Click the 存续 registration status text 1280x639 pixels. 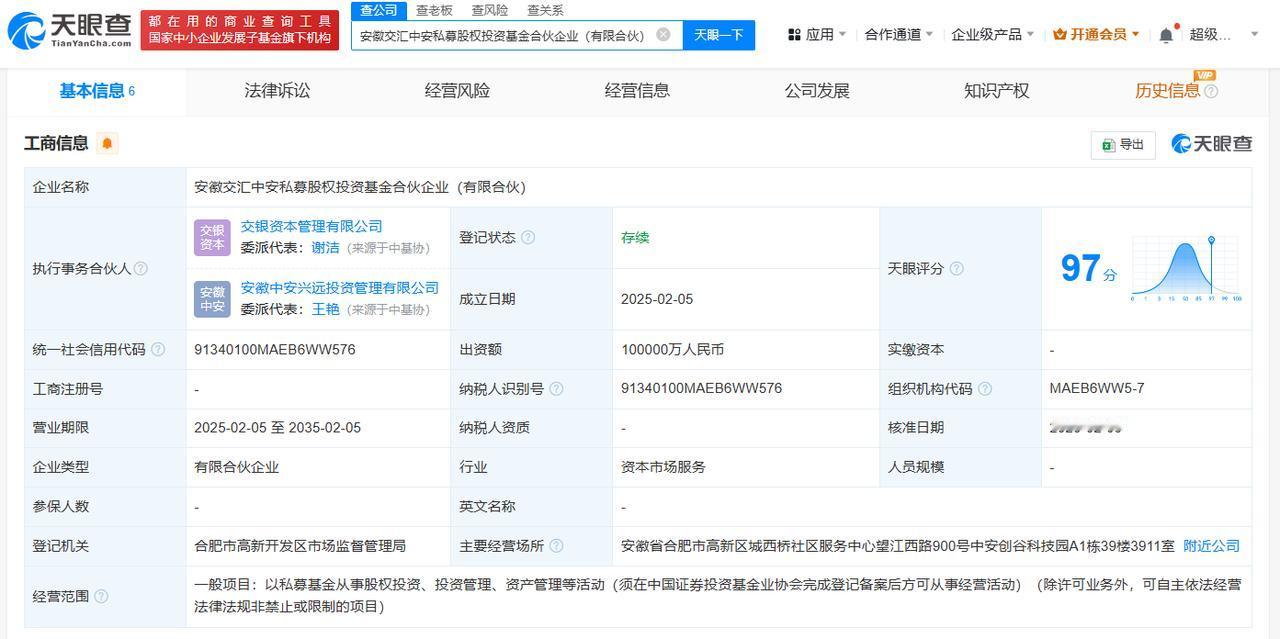[x=635, y=238]
